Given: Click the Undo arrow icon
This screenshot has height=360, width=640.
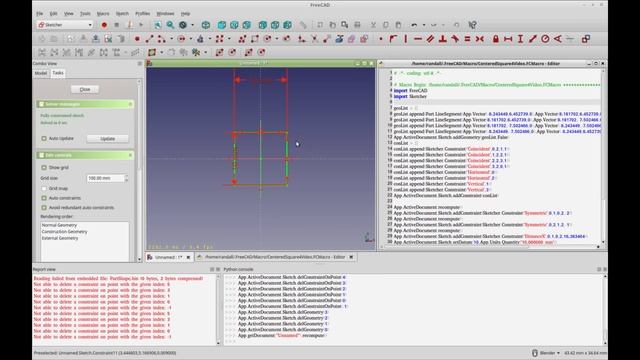Looking at the screenshot, I should [x=414, y=25].
